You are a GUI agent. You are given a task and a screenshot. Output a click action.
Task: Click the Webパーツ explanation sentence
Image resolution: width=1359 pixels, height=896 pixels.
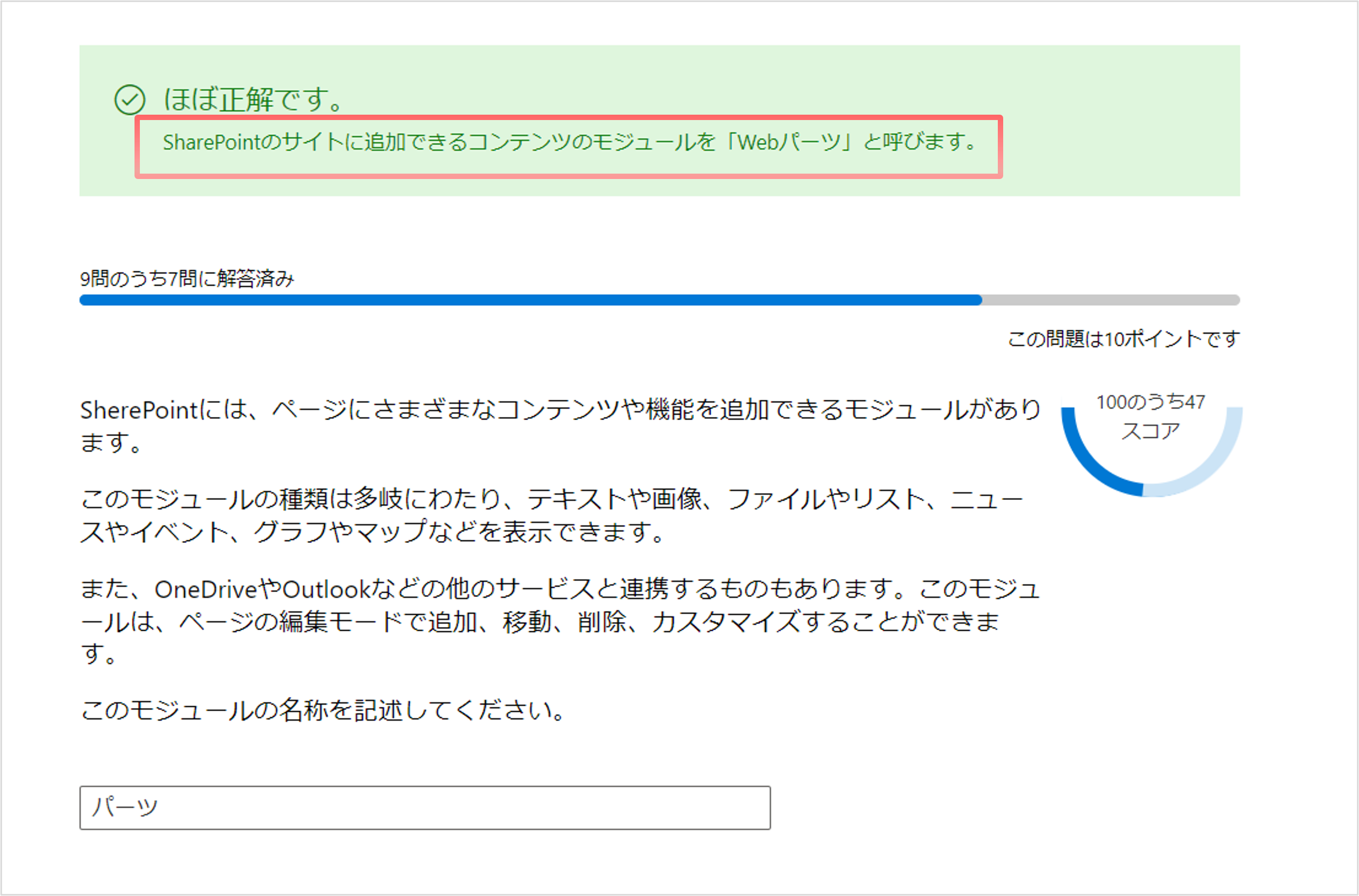(570, 141)
